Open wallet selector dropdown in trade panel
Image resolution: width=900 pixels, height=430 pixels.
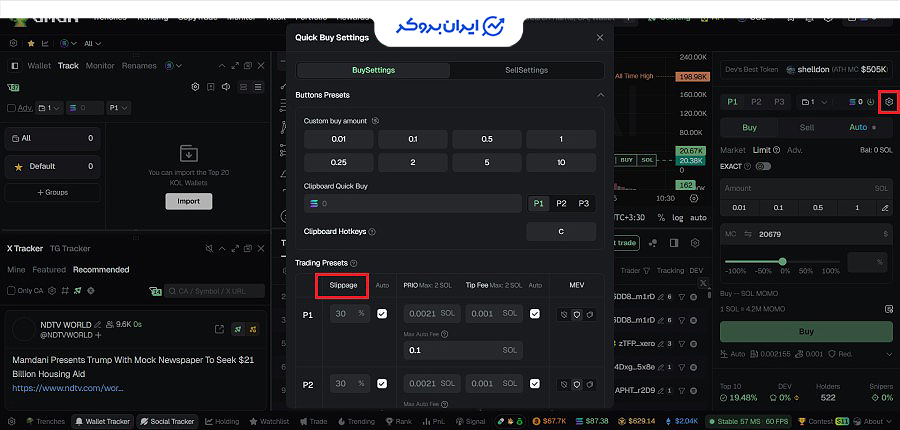point(814,102)
